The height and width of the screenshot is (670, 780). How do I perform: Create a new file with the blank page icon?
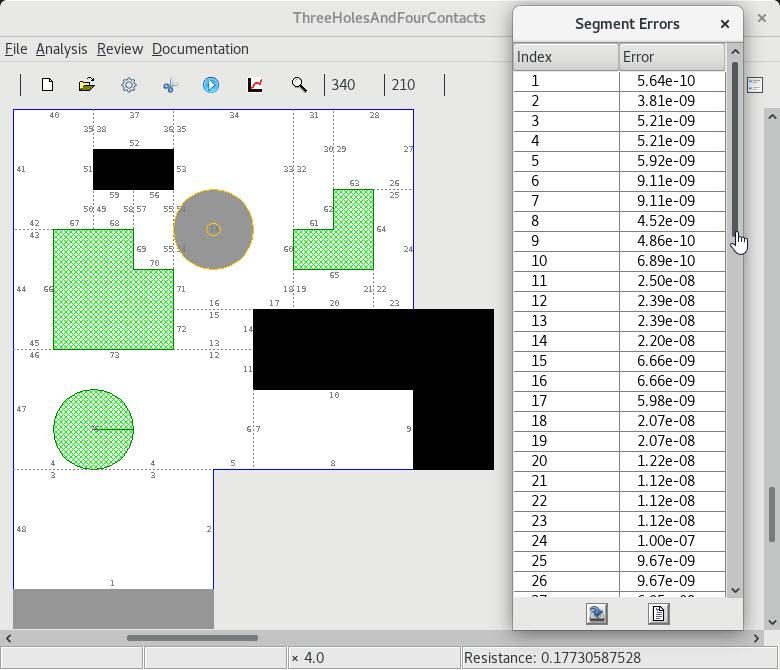coord(47,85)
